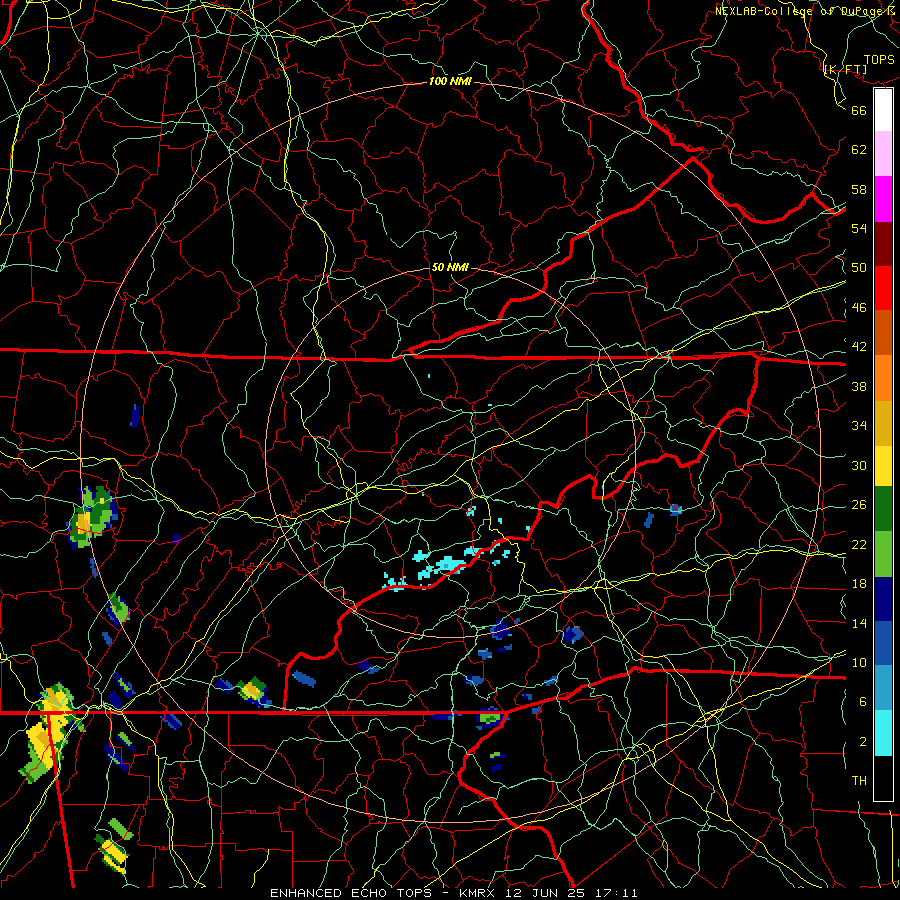900x900 pixels.
Task: Select the 66 legend value
Action: (x=859, y=110)
